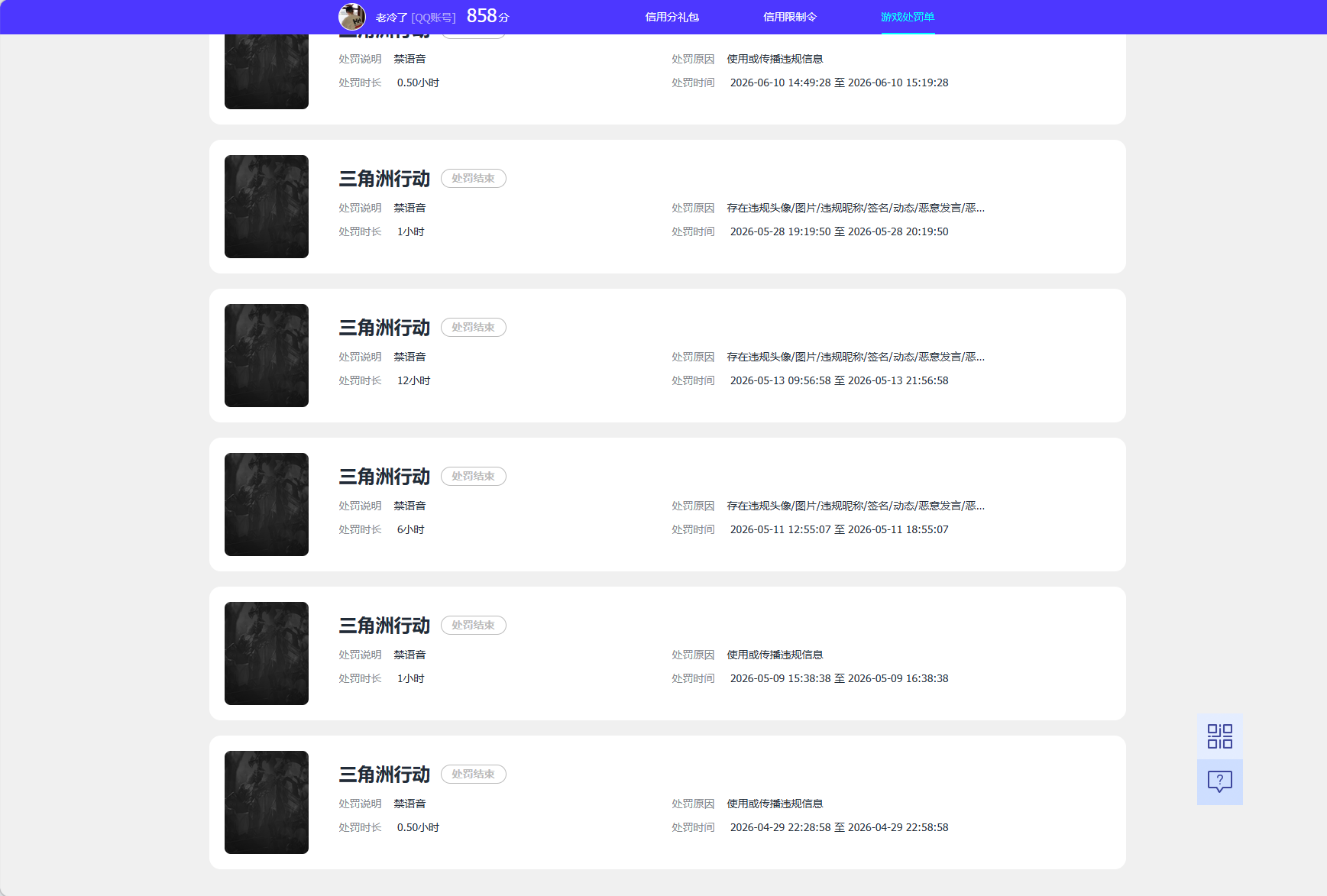This screenshot has width=1327, height=896.
Task: Click 三角洲行动 title on 12小时 card
Action: point(384,328)
